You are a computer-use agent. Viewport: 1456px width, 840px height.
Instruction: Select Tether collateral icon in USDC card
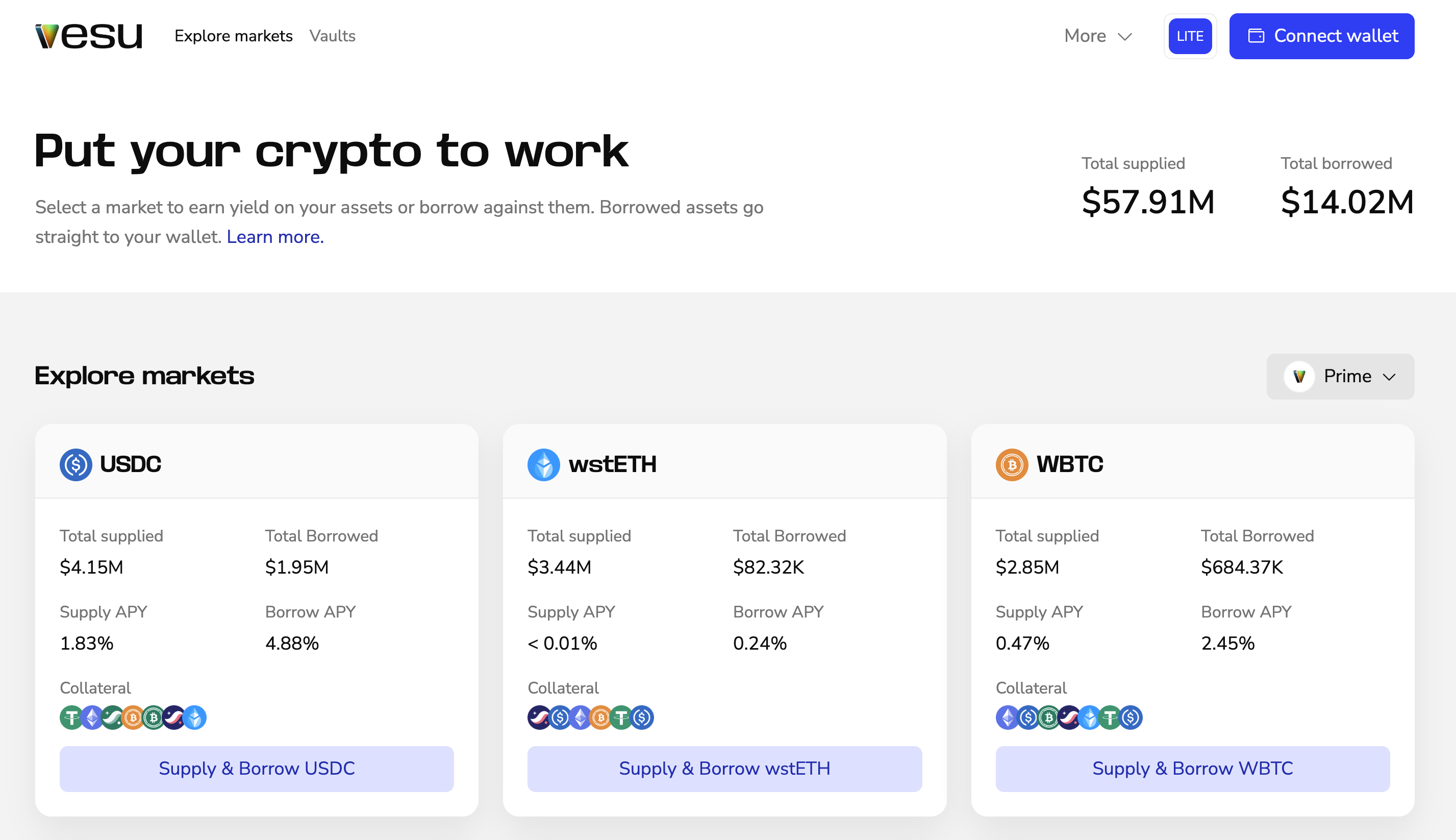tap(70, 718)
